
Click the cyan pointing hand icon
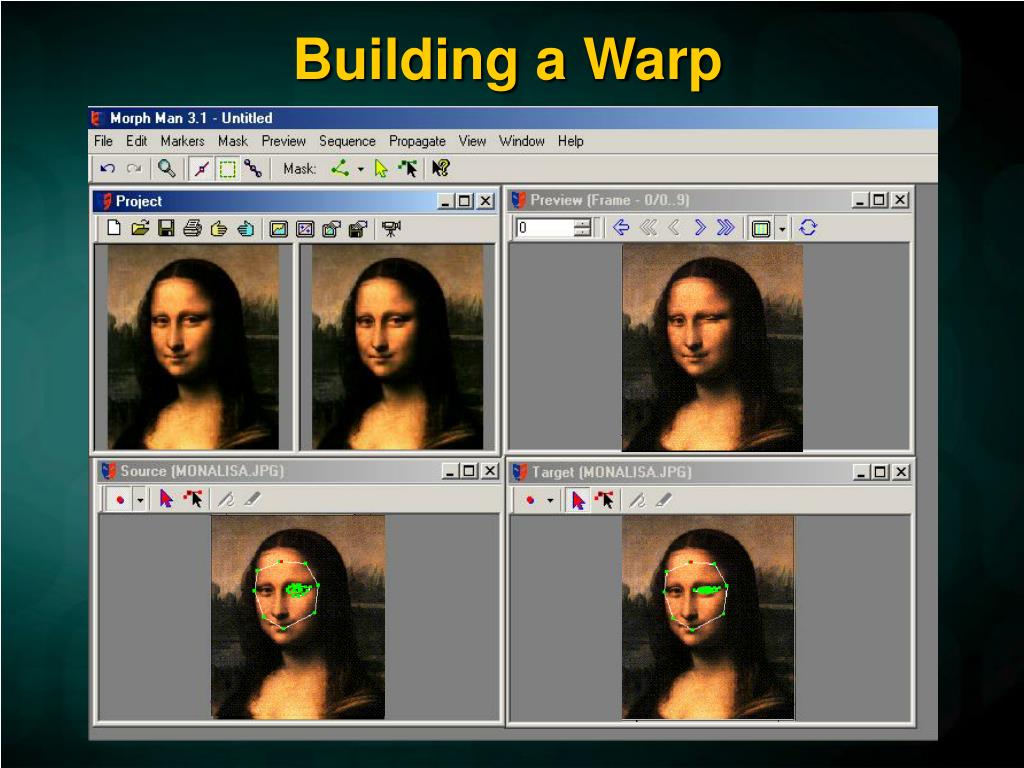(246, 229)
